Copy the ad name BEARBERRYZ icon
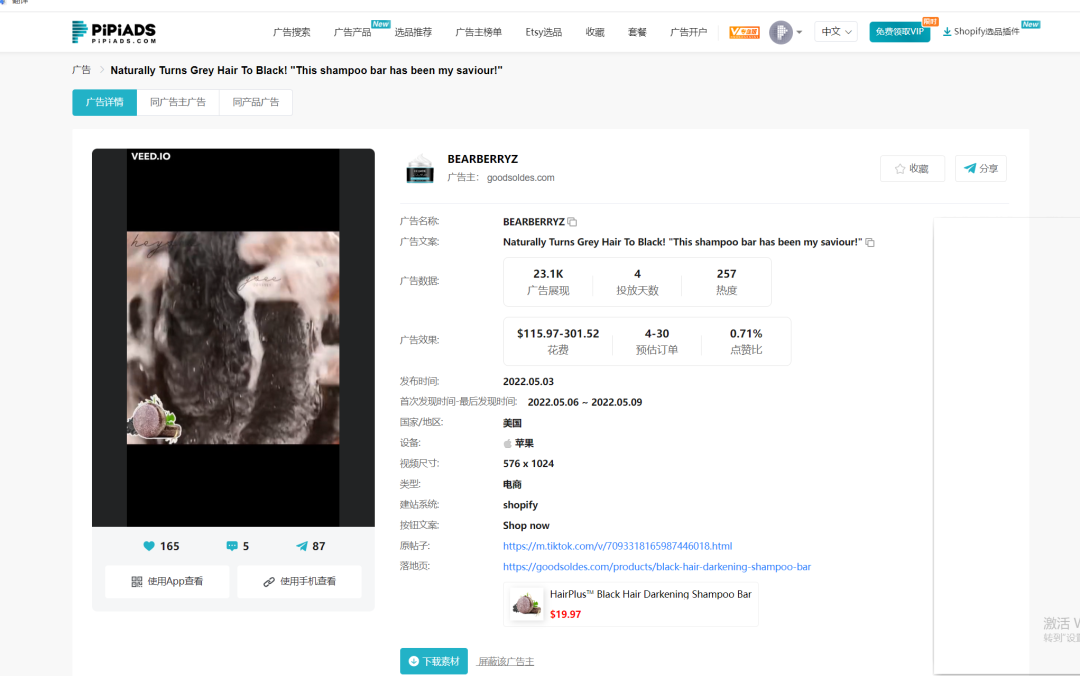Screen dimensions: 1080x676 click(572, 222)
